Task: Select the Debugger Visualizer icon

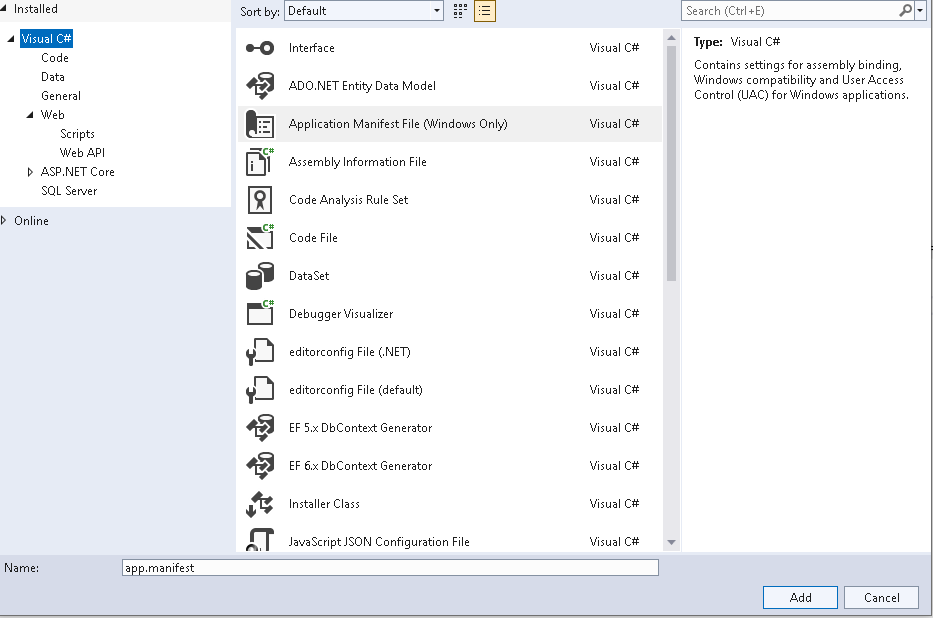Action: click(x=260, y=313)
